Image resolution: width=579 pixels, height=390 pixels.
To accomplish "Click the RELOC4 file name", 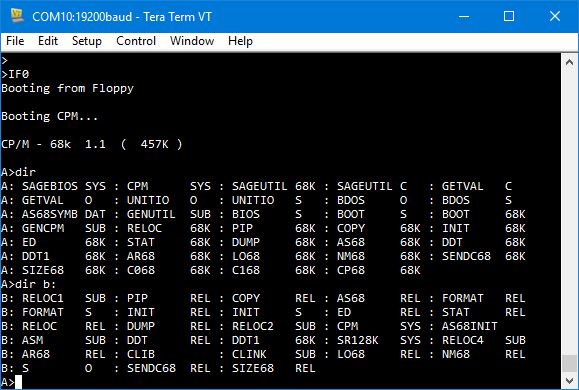I will (x=463, y=340).
